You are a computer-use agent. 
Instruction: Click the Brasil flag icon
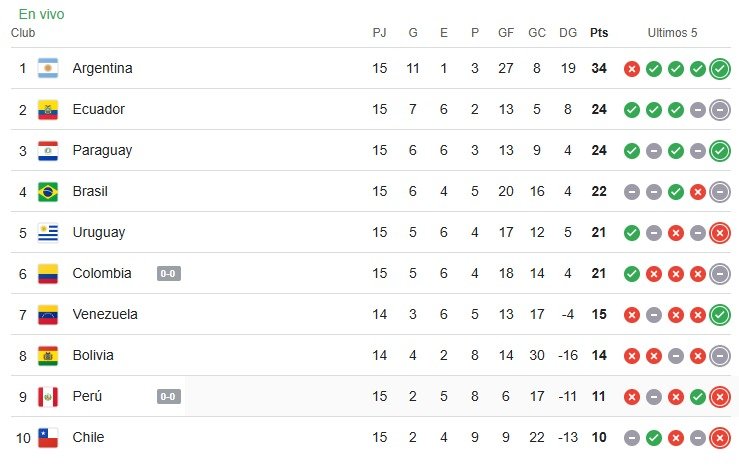(48, 192)
